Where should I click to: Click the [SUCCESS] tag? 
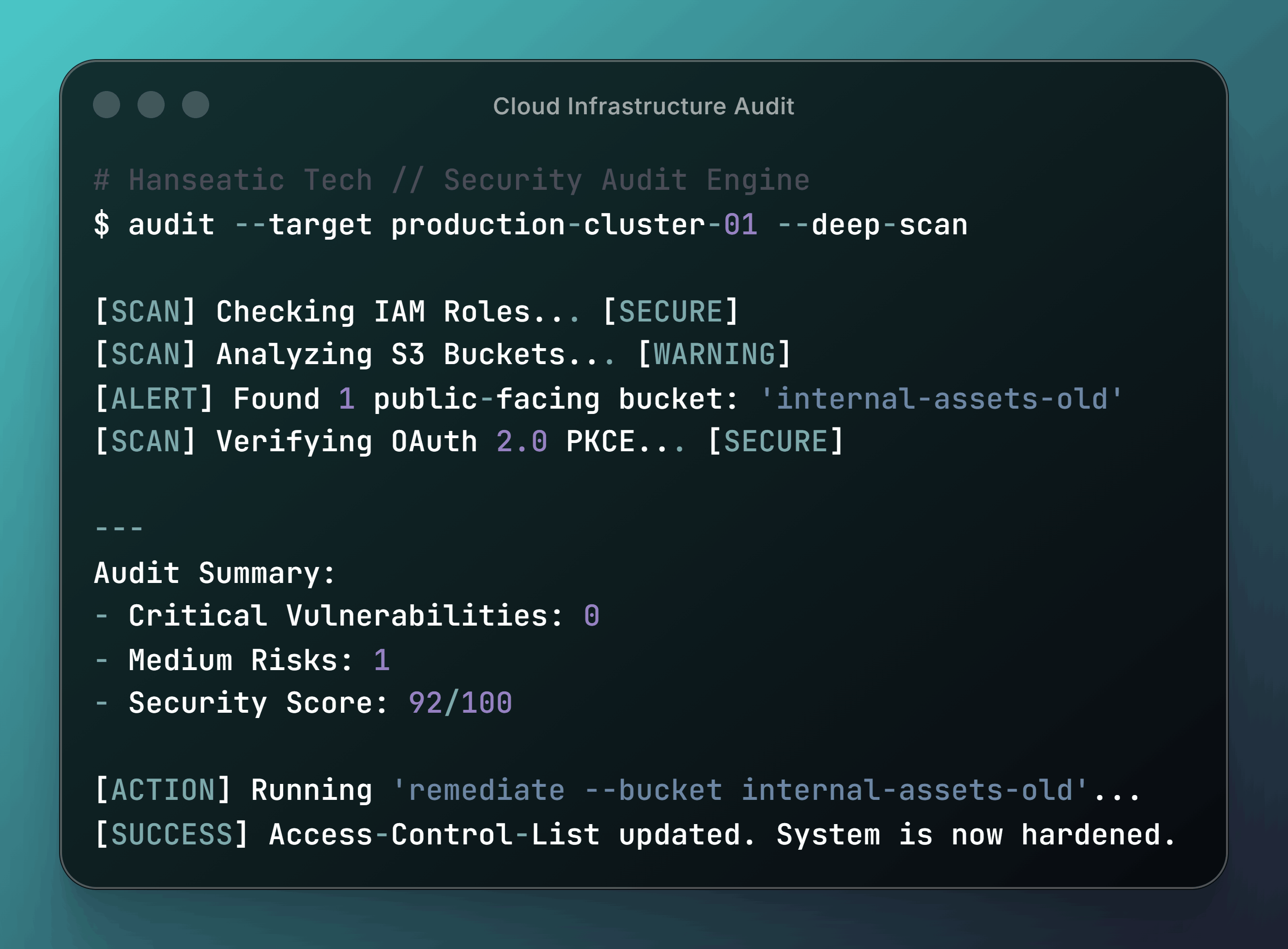pyautogui.click(x=171, y=835)
